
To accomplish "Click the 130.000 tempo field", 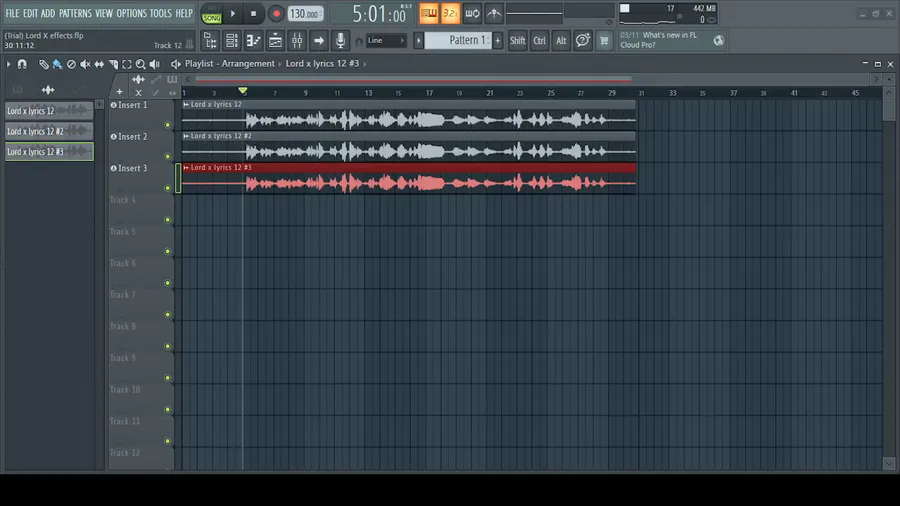I will tap(305, 14).
